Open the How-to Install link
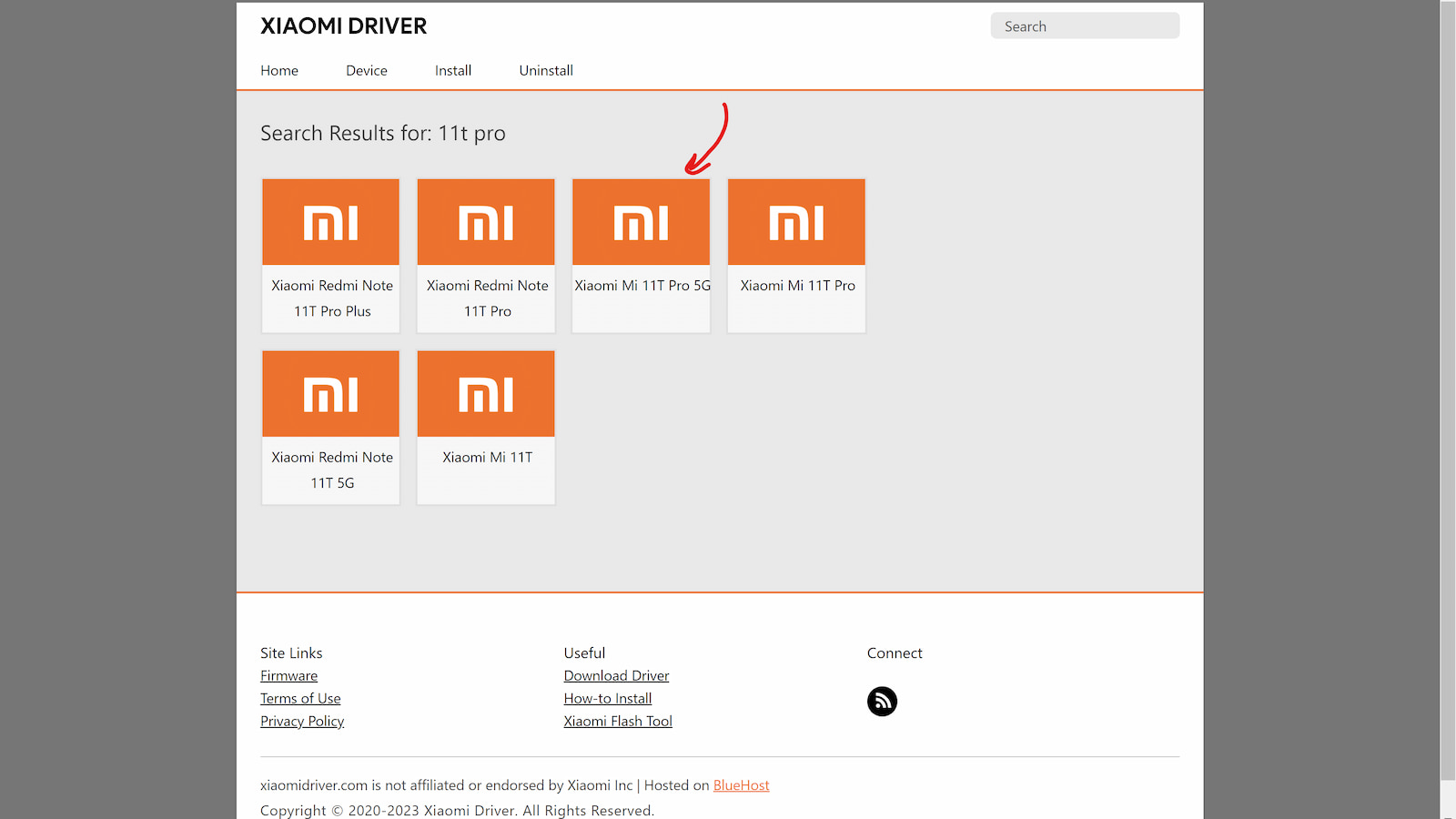The width and height of the screenshot is (1456, 819). (x=608, y=699)
